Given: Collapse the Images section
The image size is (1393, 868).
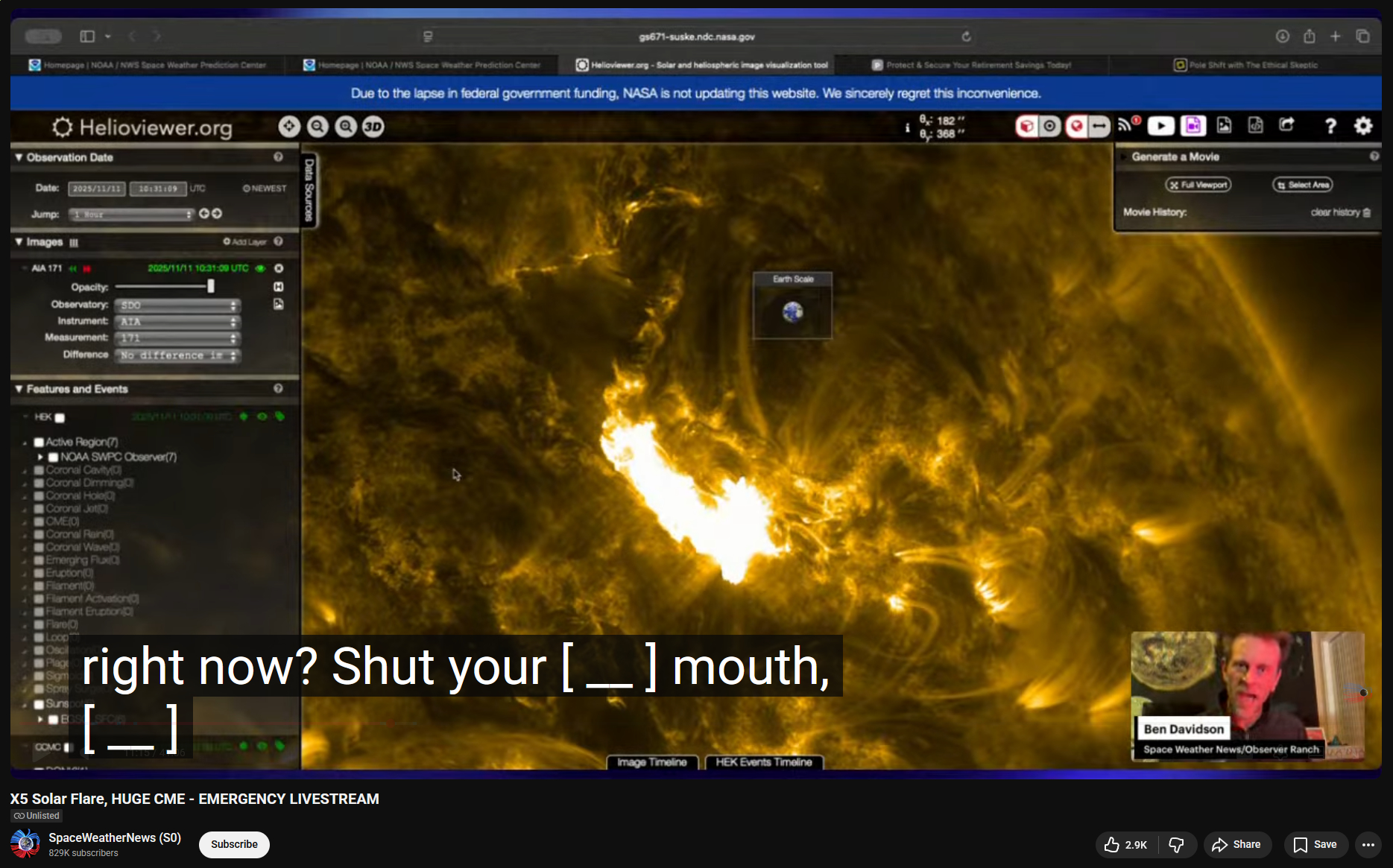Looking at the screenshot, I should point(19,241).
